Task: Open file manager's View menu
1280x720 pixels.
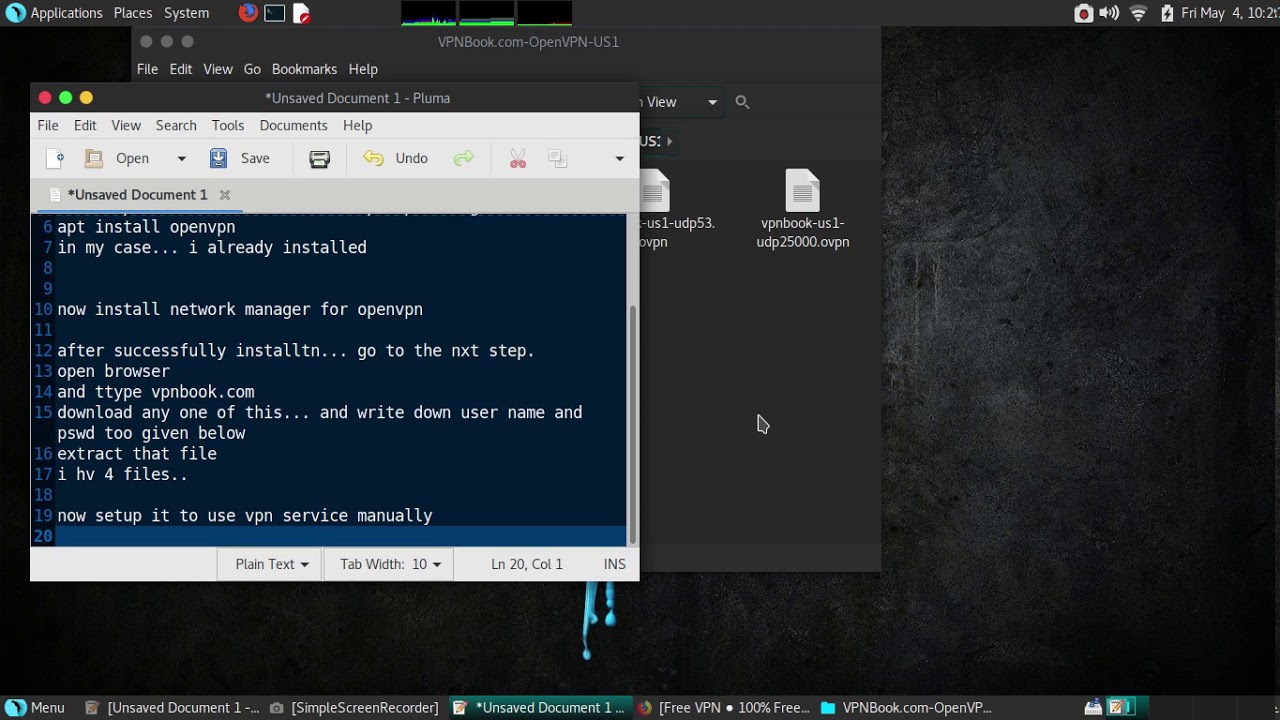Action: tap(218, 69)
